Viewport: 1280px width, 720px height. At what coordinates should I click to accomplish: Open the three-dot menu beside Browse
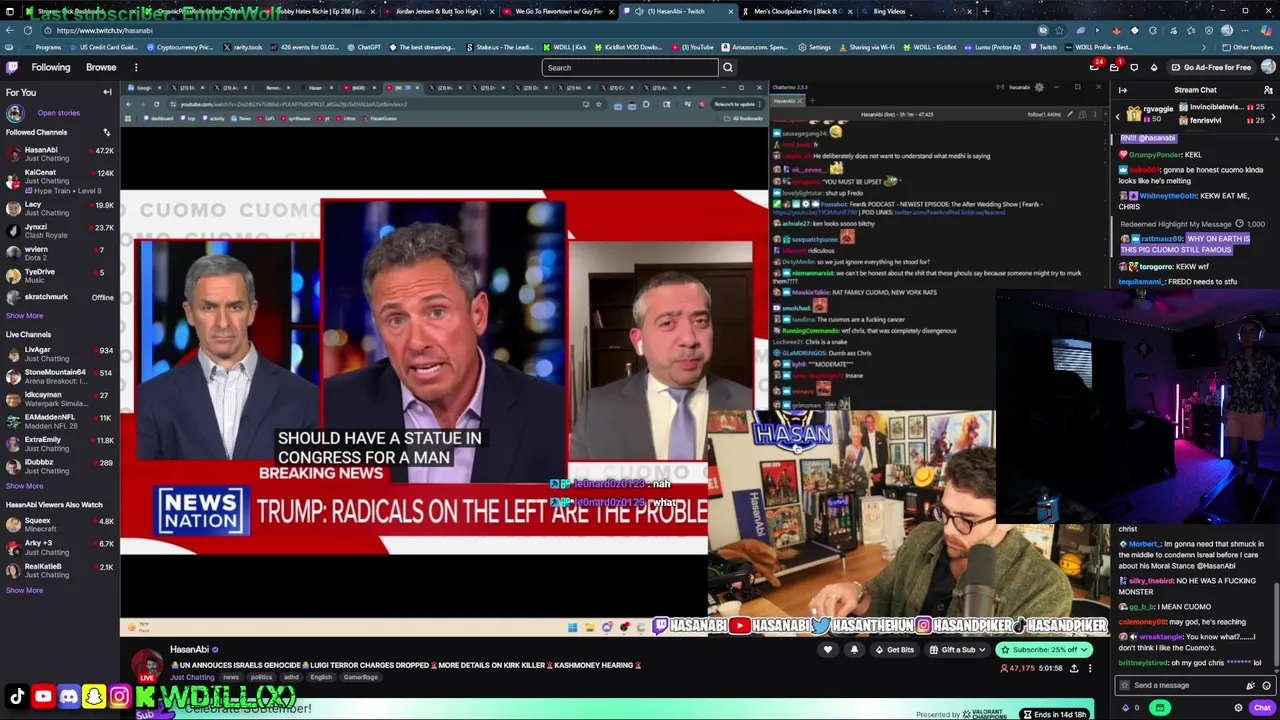click(136, 67)
